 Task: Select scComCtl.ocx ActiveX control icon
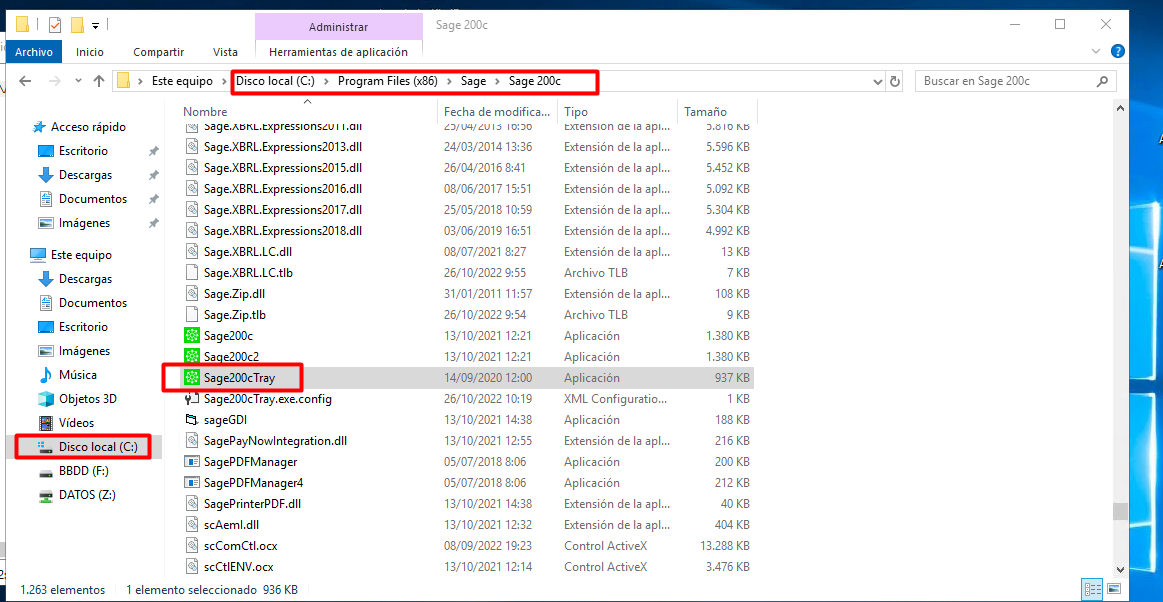[x=192, y=546]
